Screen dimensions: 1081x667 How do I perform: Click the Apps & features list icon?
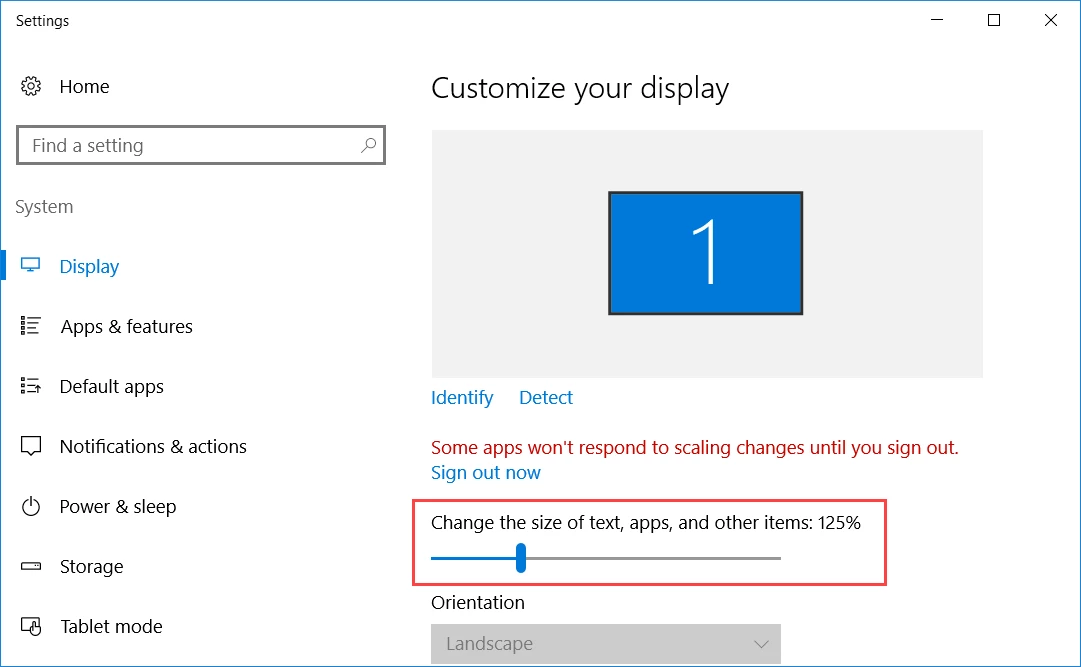(30, 326)
